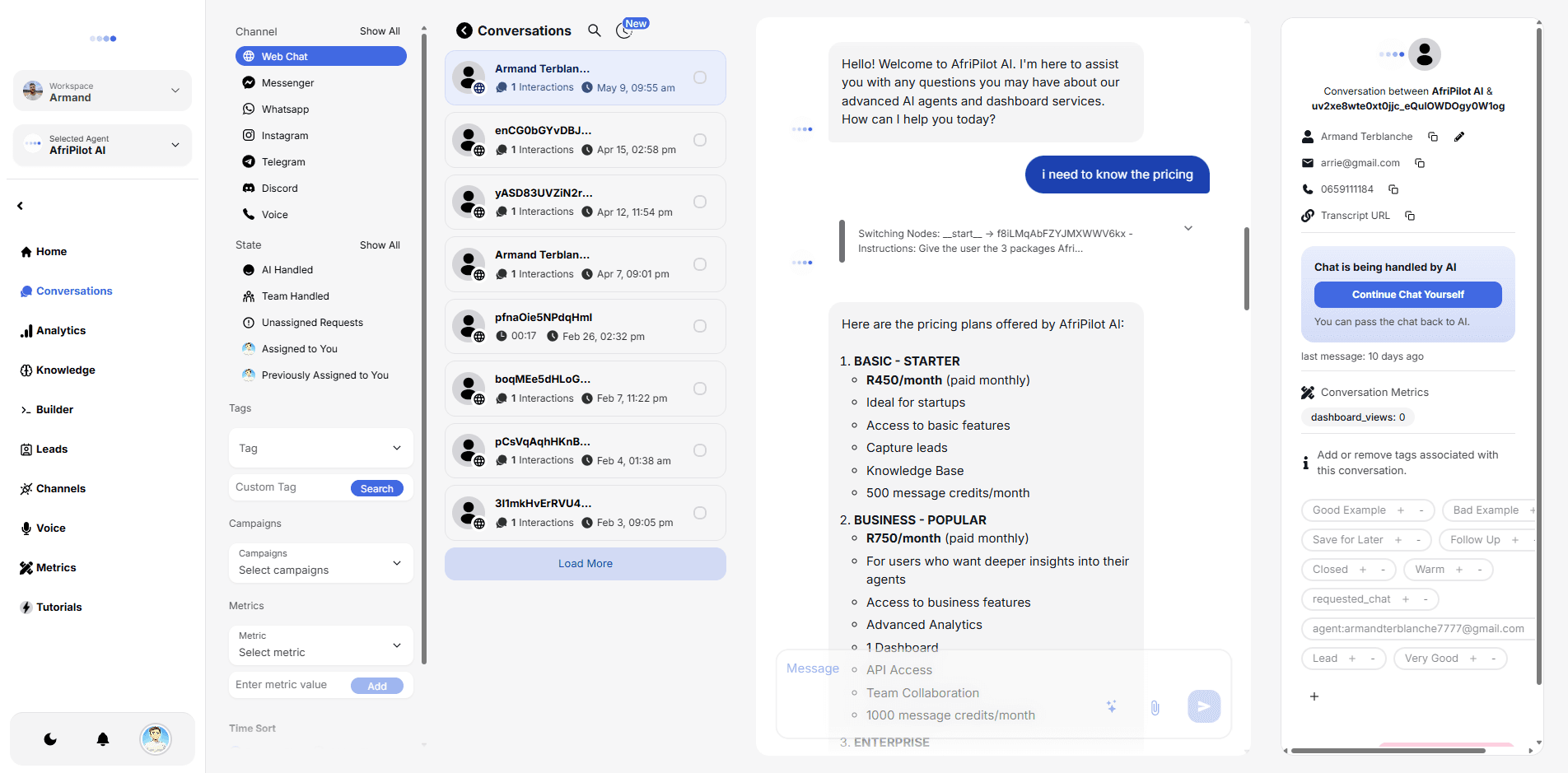Screen dimensions: 1568x773
Task: Open Analytics in sidebar
Action: (x=53, y=331)
